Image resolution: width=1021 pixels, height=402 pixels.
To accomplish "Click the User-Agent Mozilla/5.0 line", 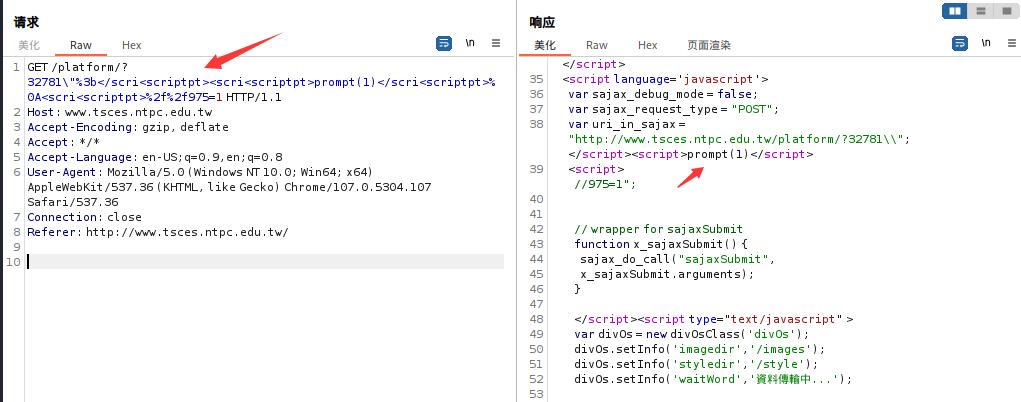I will pyautogui.click(x=199, y=172).
